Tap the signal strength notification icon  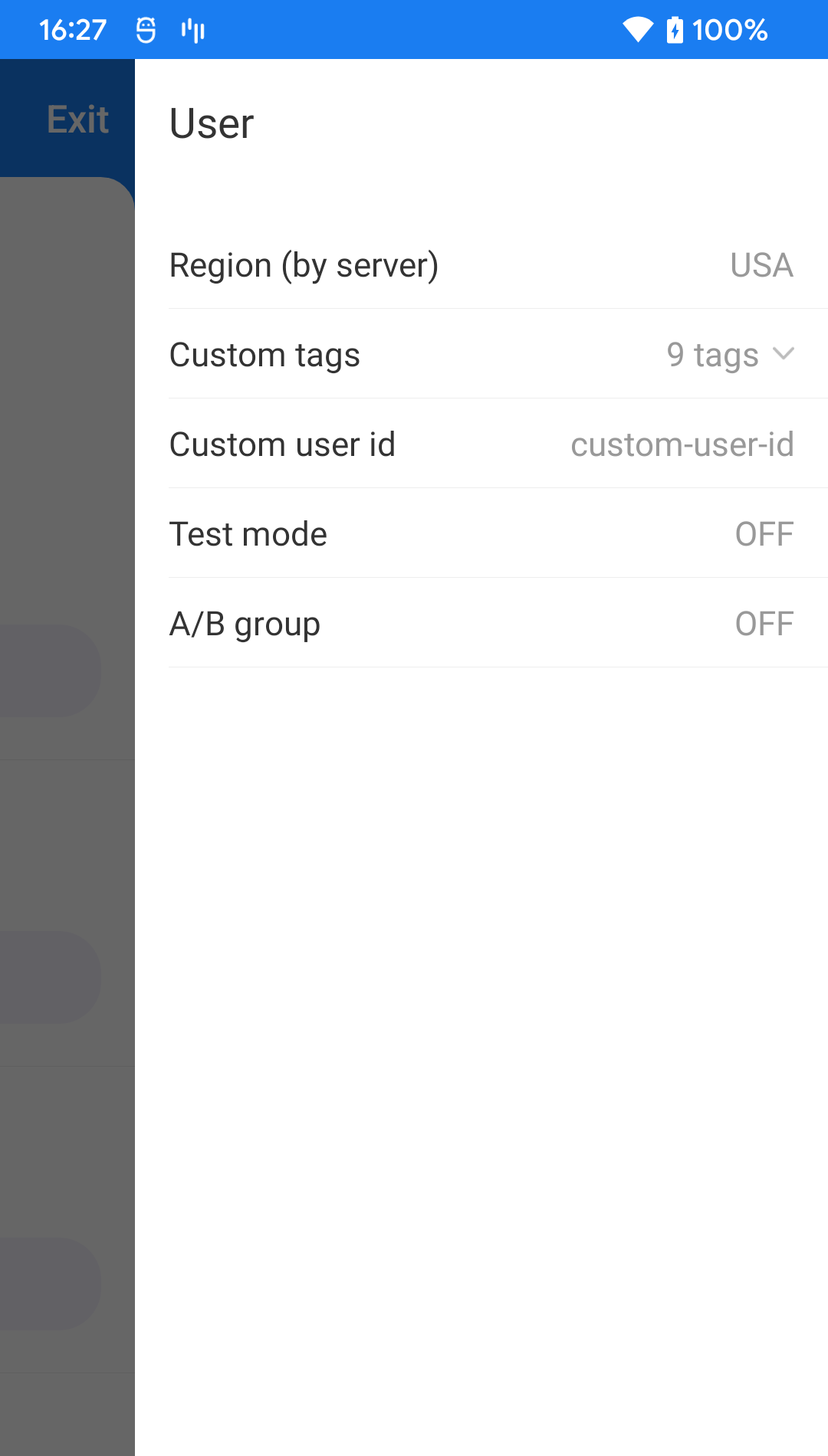point(193,29)
